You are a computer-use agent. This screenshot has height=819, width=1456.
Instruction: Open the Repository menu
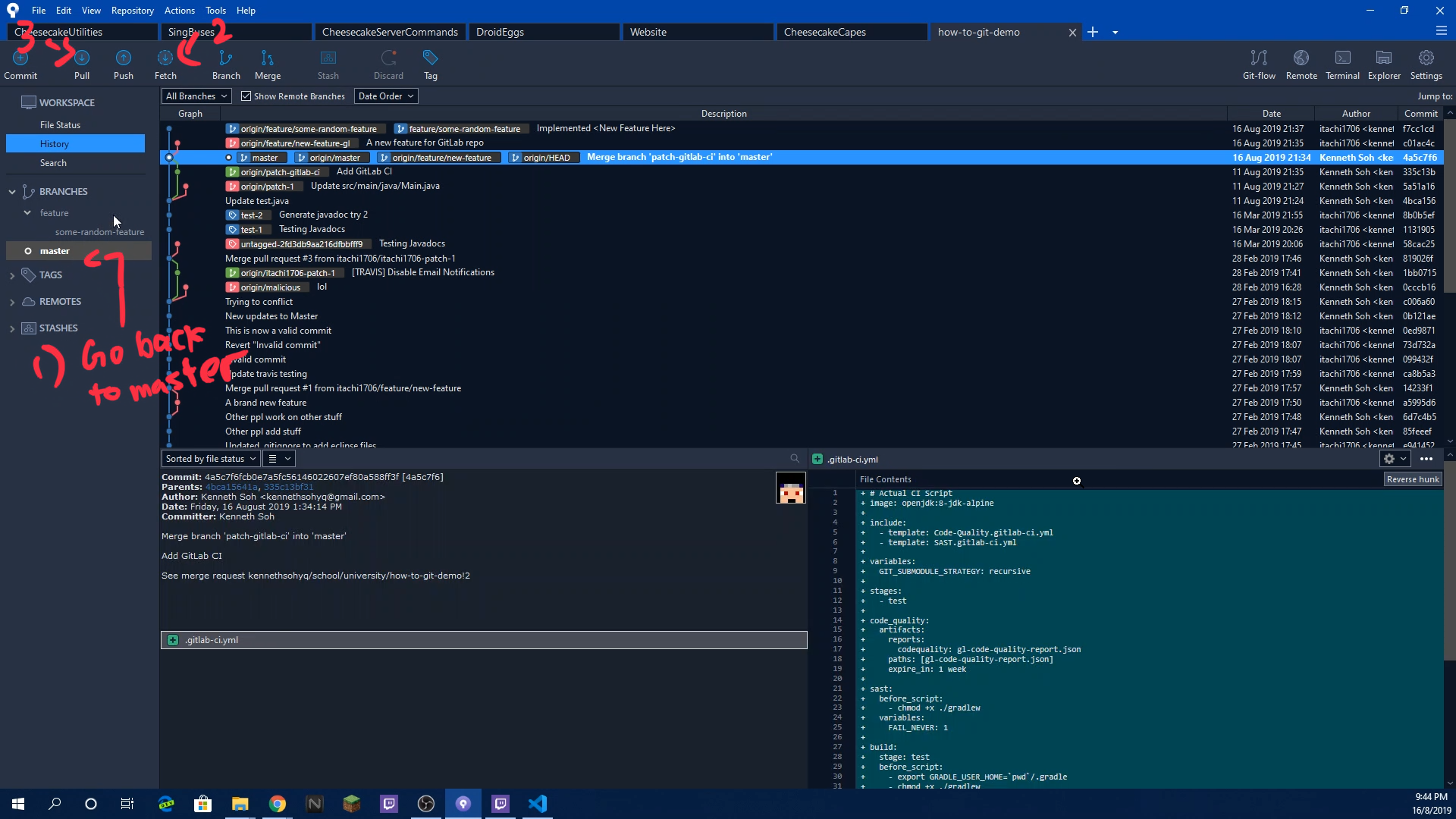[x=132, y=11]
